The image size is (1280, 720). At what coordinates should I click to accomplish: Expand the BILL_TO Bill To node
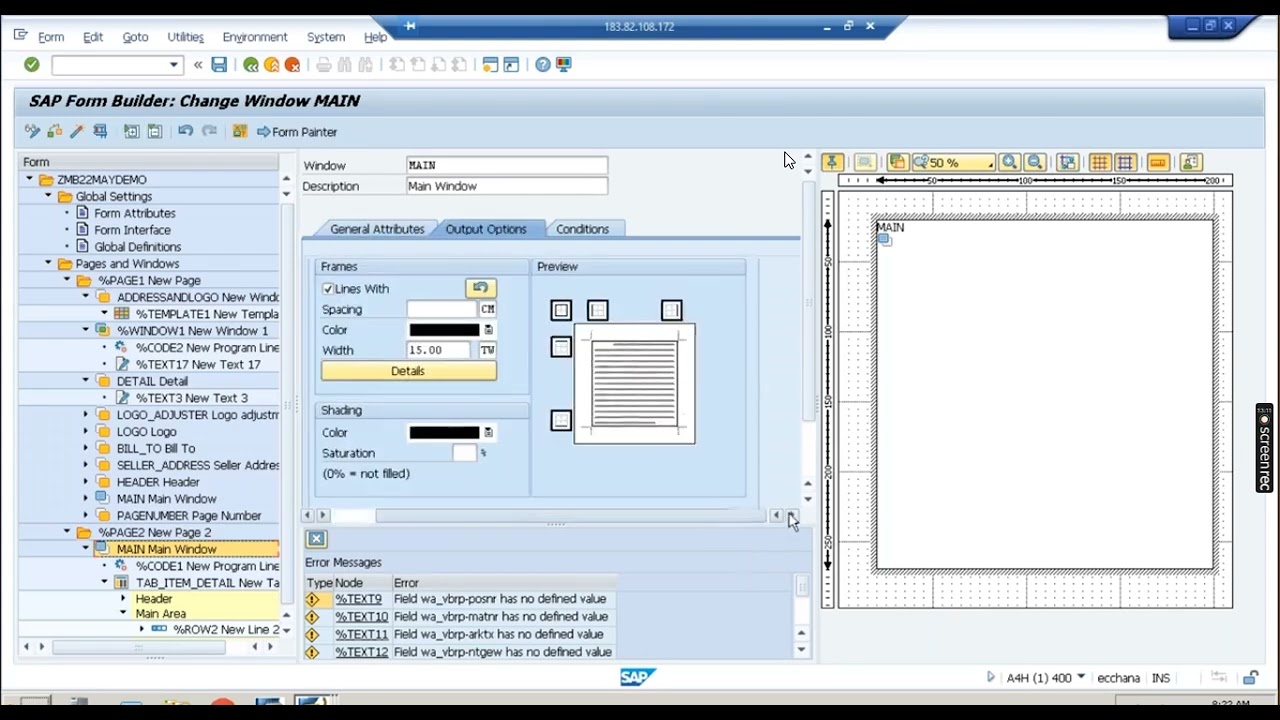point(86,448)
